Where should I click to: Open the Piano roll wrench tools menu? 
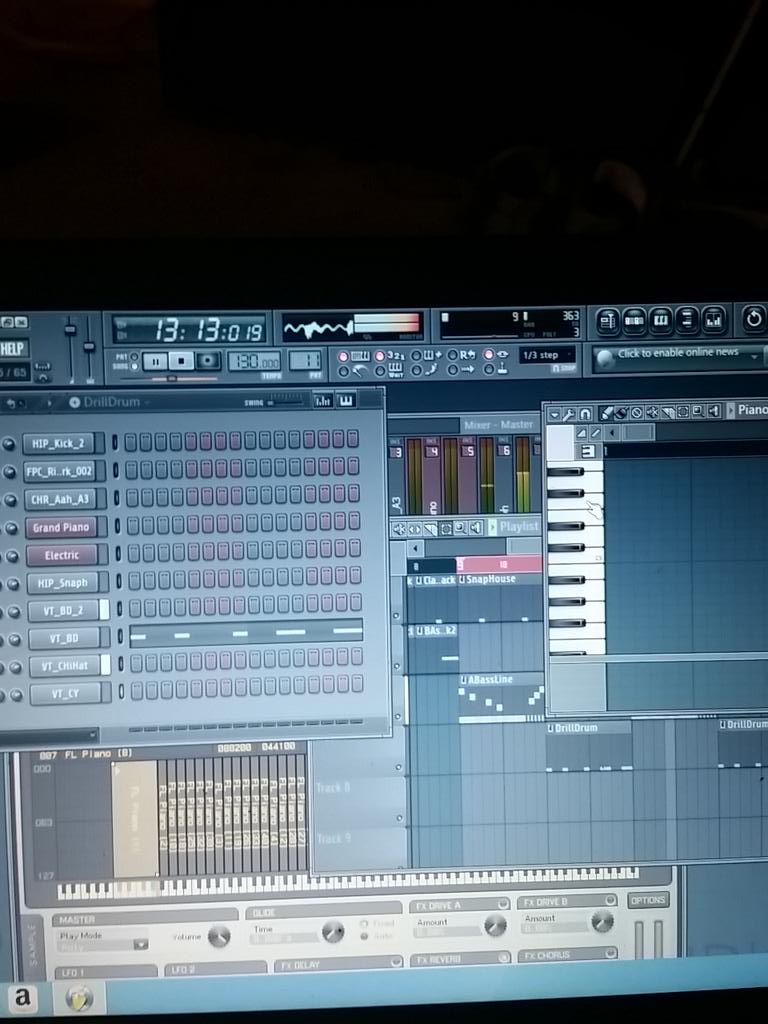569,414
